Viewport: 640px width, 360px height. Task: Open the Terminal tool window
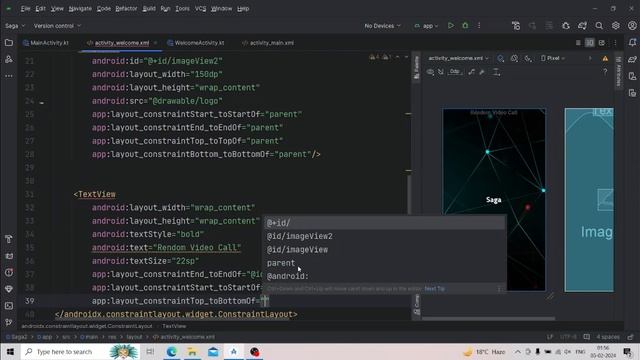pos(9,306)
